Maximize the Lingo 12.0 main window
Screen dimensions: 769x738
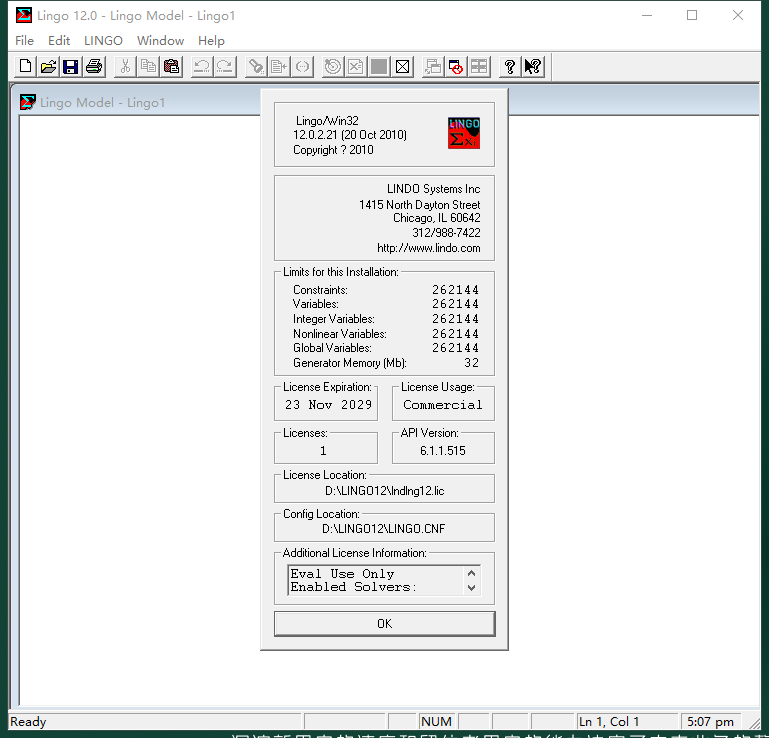(692, 15)
